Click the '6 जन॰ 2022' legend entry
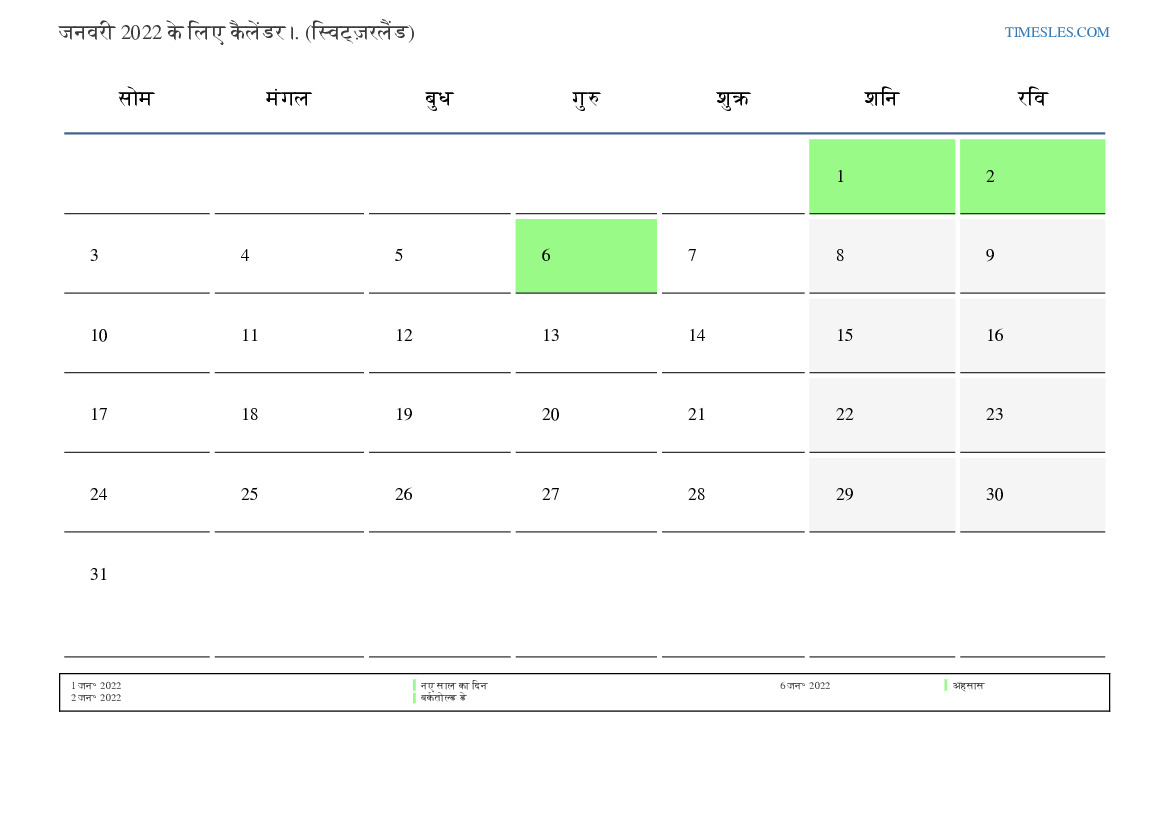This screenshot has height=827, width=1169. coord(805,686)
